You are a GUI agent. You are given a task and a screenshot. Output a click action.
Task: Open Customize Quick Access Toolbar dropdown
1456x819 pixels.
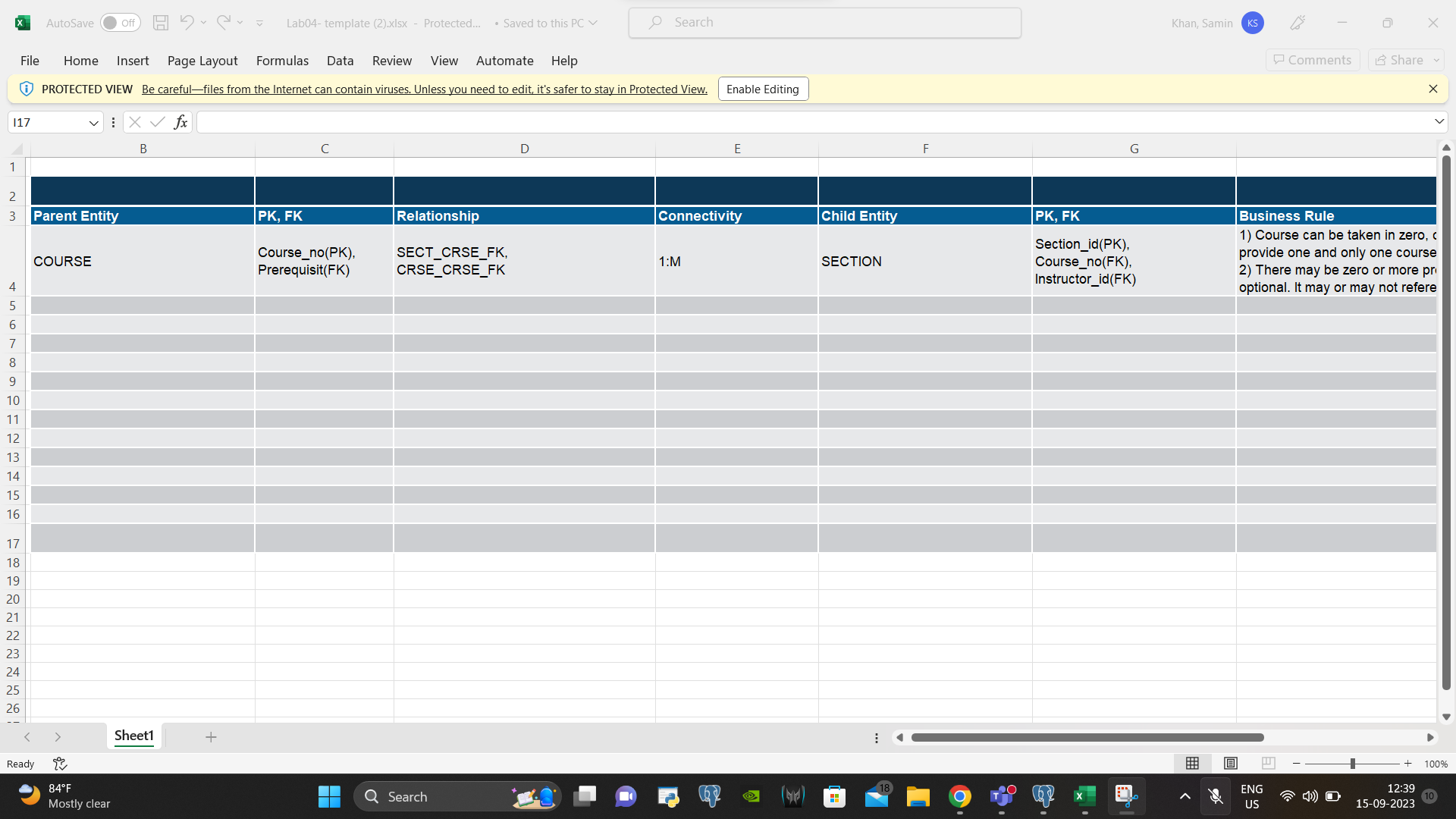tap(259, 24)
